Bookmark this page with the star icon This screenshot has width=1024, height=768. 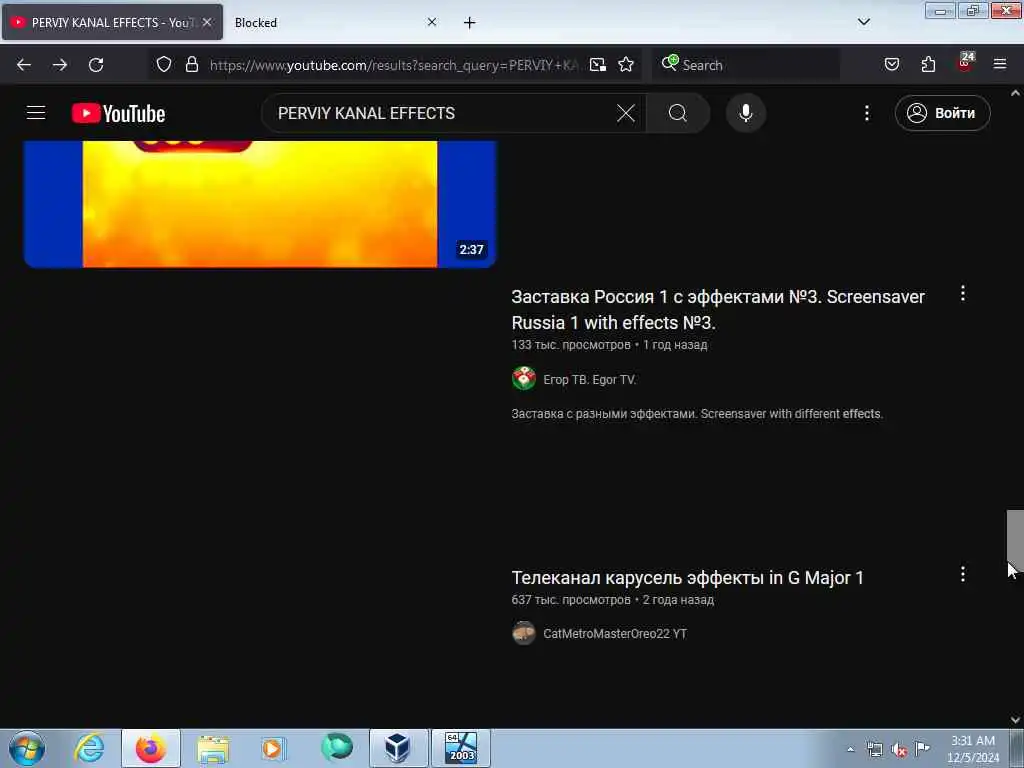pyautogui.click(x=626, y=64)
